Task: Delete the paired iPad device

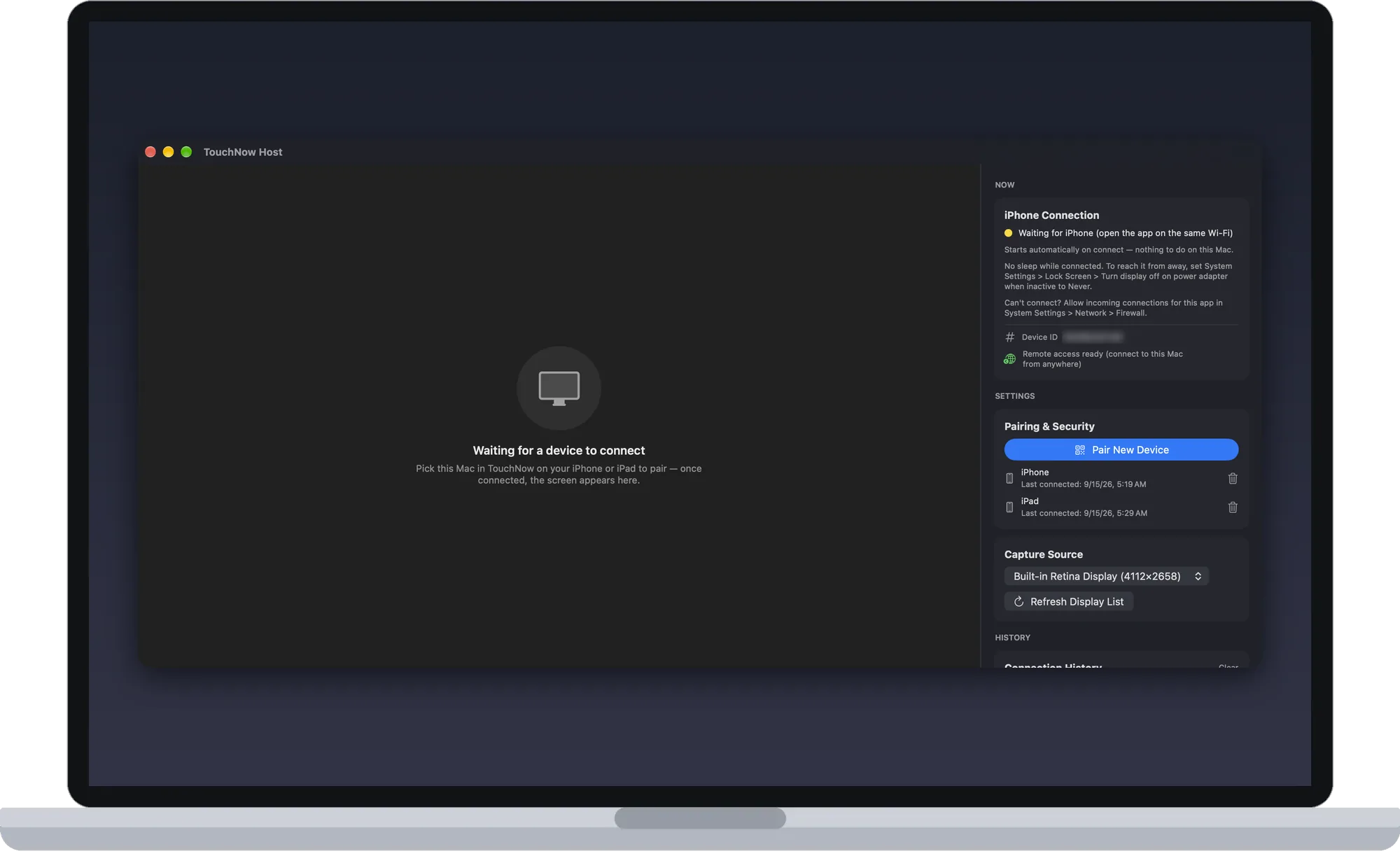Action: click(1233, 507)
